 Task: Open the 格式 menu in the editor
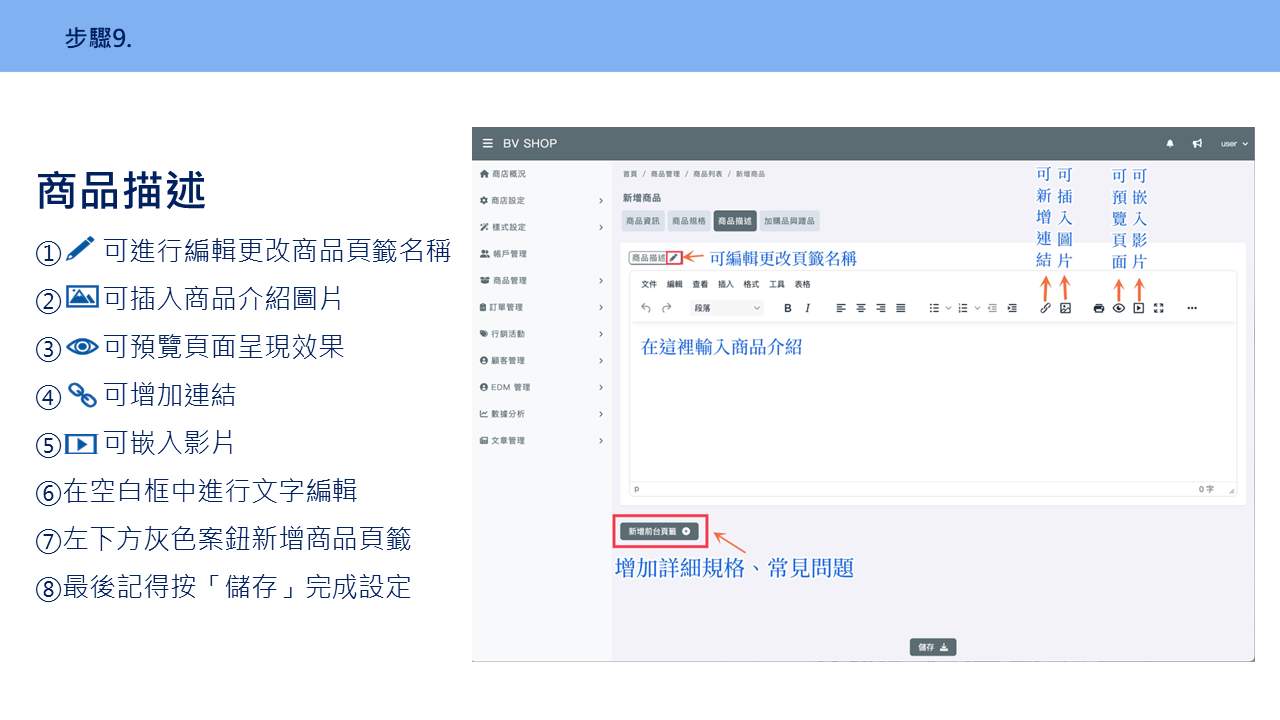(x=751, y=285)
